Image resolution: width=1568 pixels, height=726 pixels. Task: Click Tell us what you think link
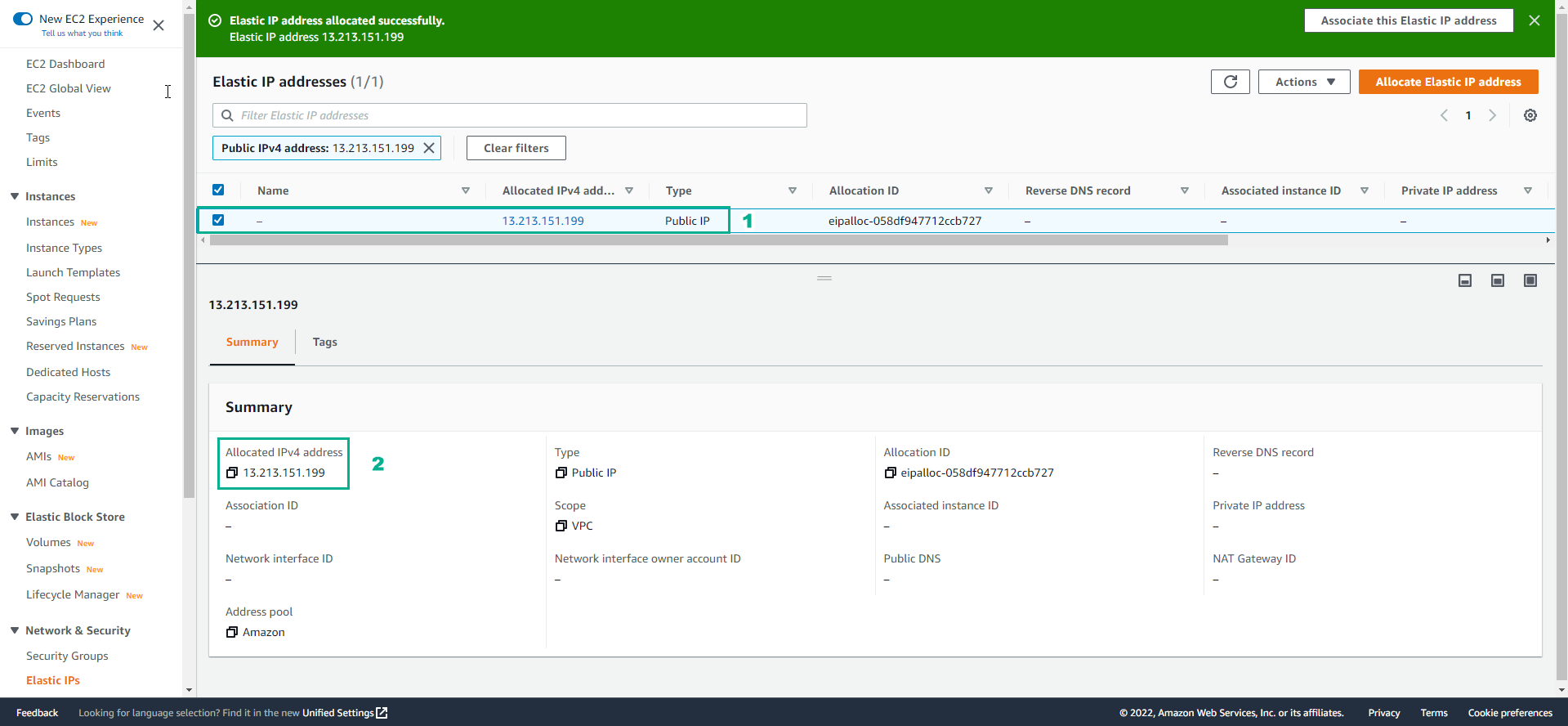(82, 34)
